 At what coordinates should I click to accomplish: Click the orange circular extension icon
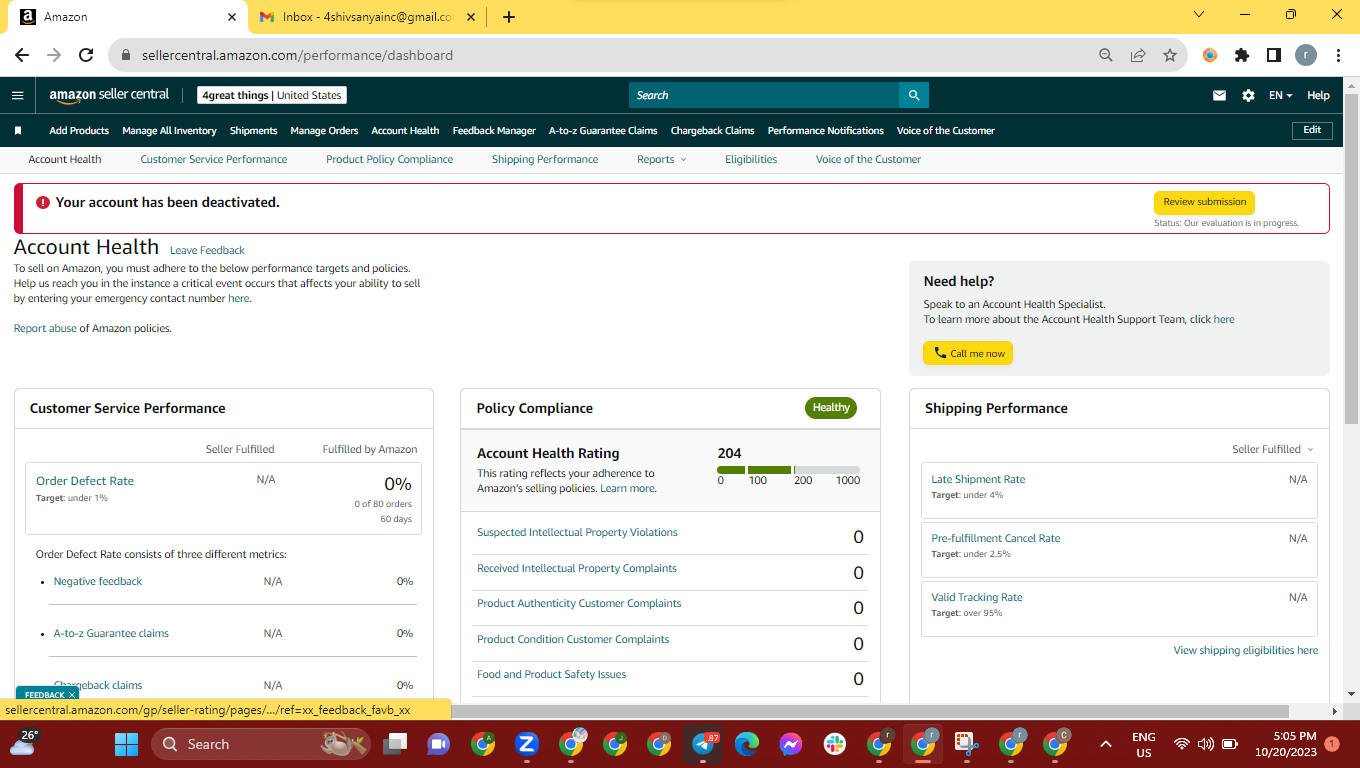click(1210, 55)
